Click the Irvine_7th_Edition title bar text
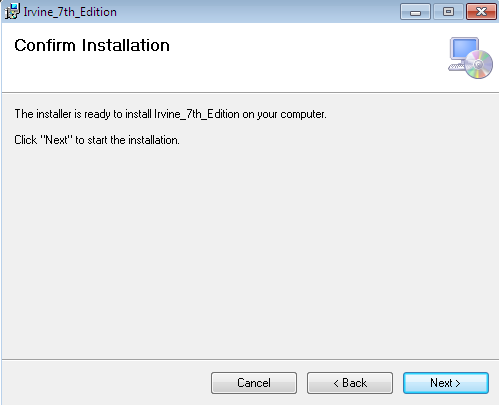Viewport: 499px width, 405px height. (70, 12)
